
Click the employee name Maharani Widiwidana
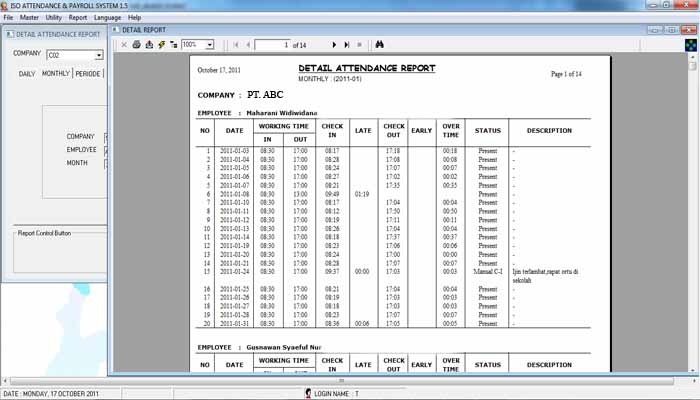tap(282, 113)
